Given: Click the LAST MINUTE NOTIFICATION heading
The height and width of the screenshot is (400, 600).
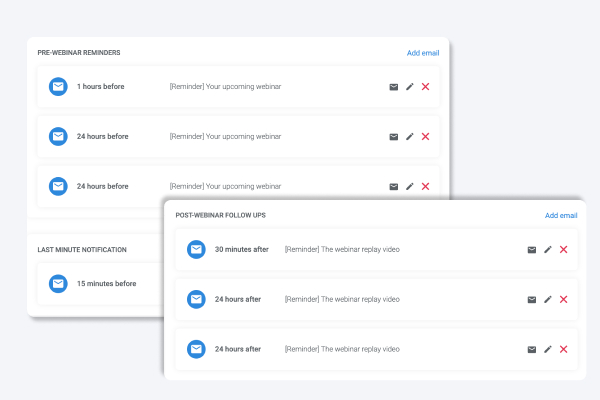Looking at the screenshot, I should 82,250.
